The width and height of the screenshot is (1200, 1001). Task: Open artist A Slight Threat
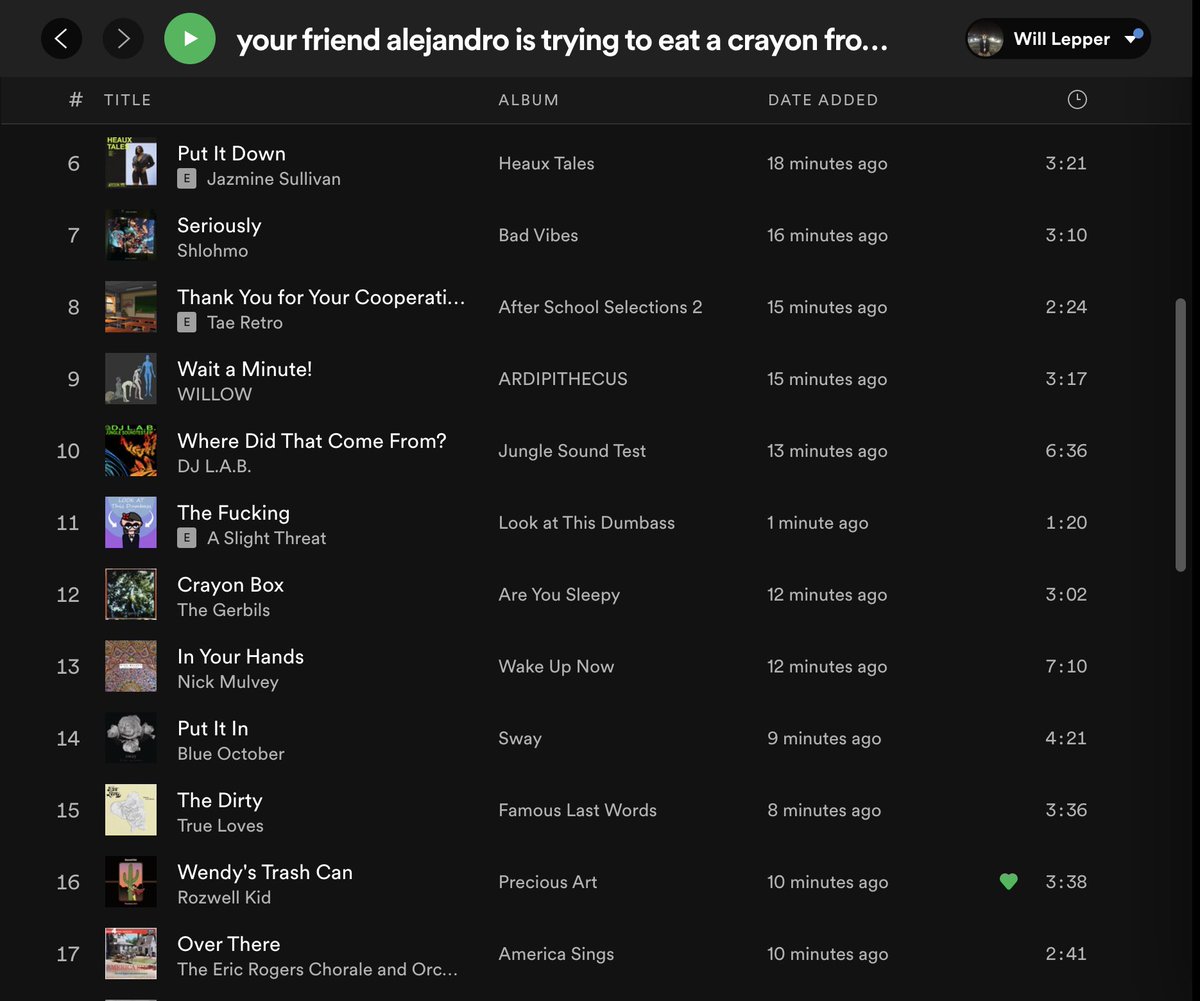pyautogui.click(x=267, y=539)
